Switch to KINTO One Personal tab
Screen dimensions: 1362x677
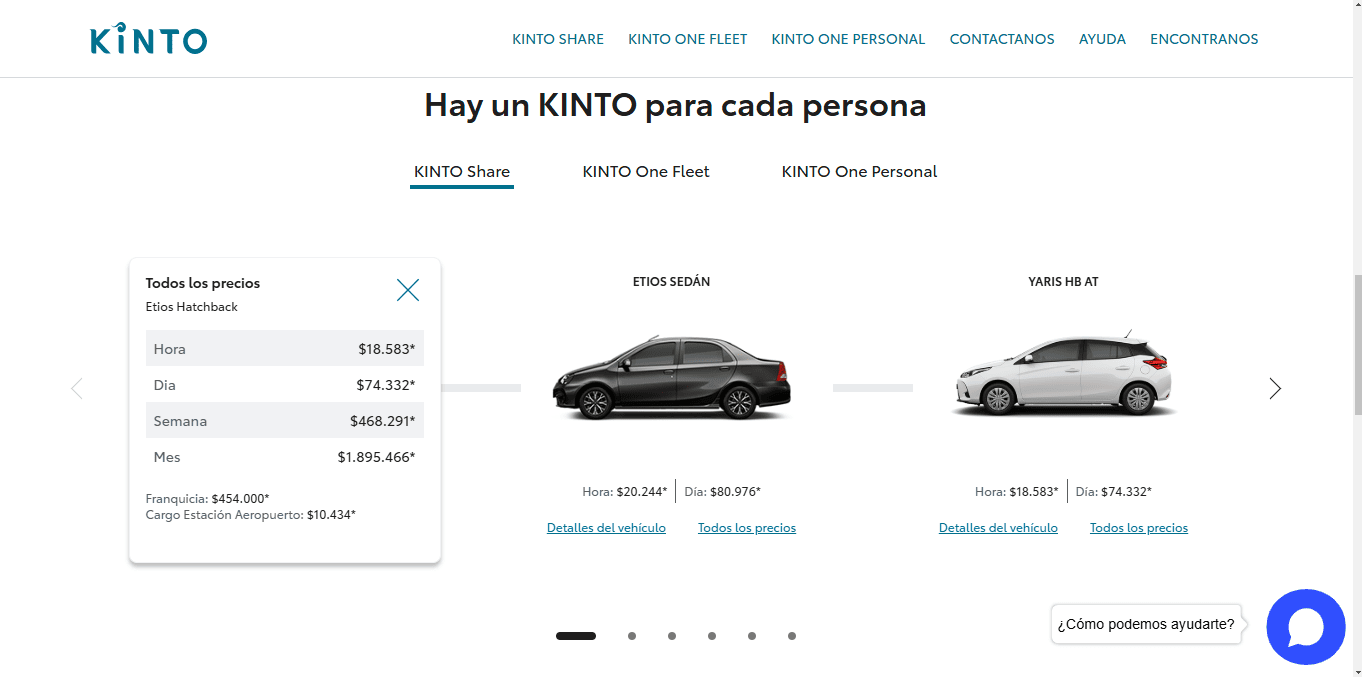coord(859,172)
